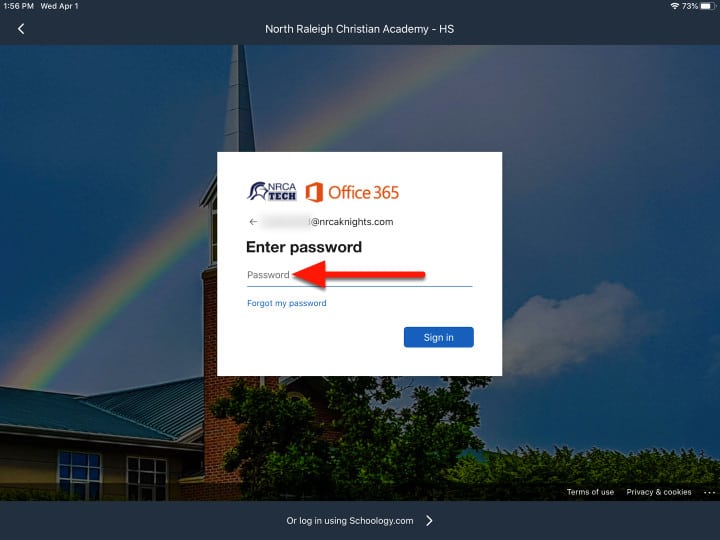Tap the Wed Apr 1 date

[59, 6]
